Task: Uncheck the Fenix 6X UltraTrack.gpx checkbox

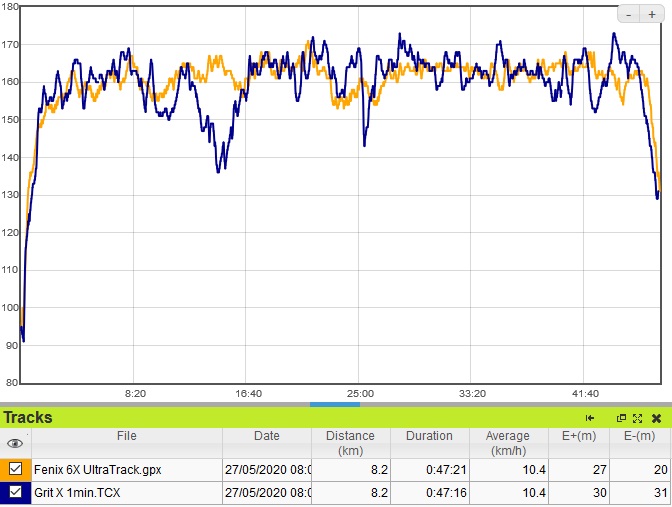Action: (16, 468)
